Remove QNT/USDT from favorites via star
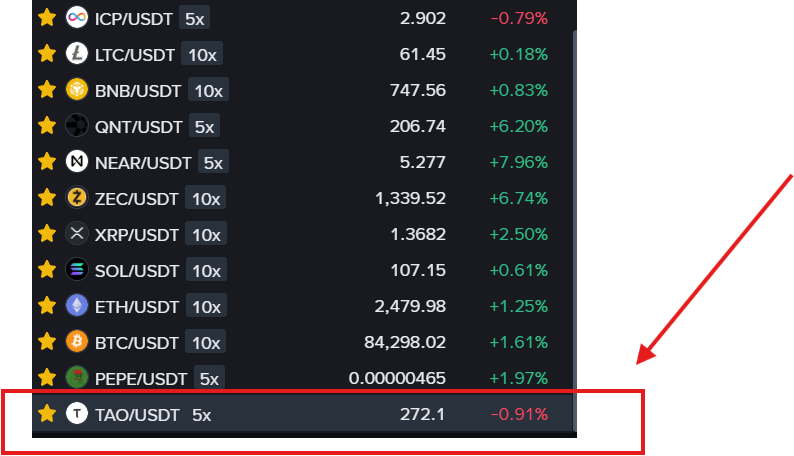 (47, 126)
